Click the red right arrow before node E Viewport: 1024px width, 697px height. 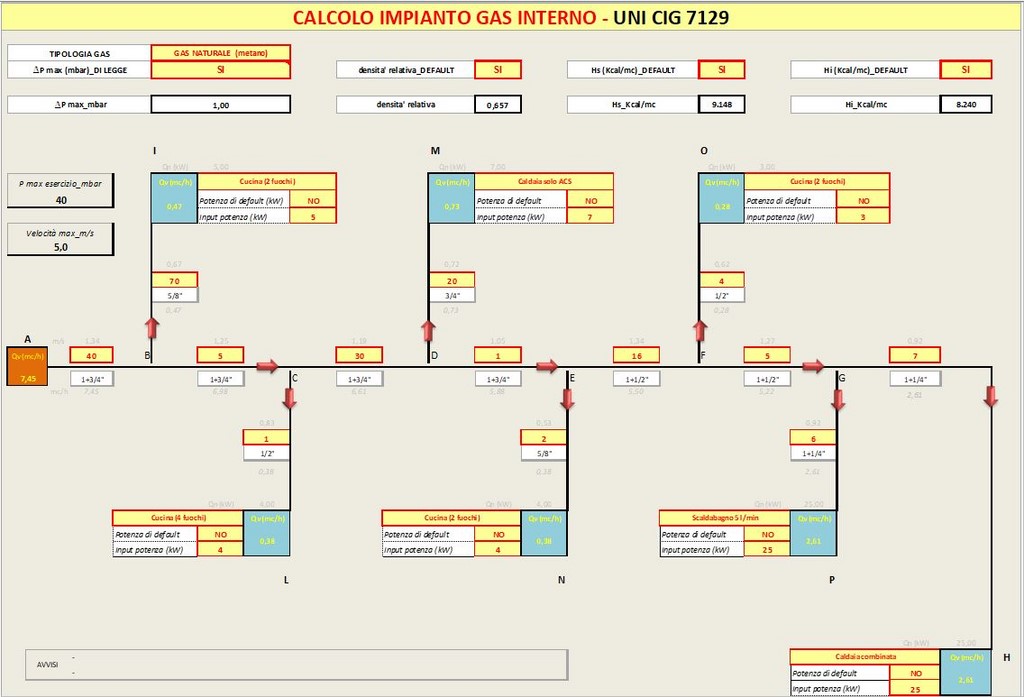tap(546, 366)
